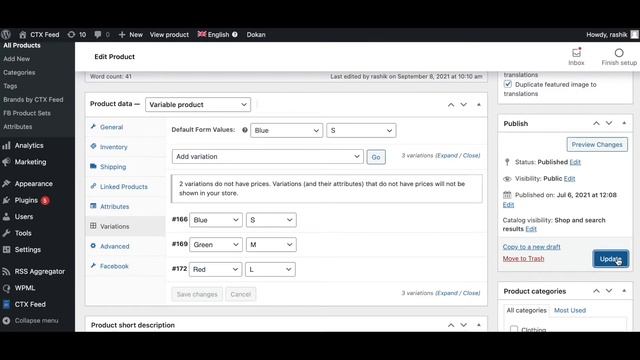Open the RSS Aggregator icon
The image size is (640, 360).
[x=6, y=271]
